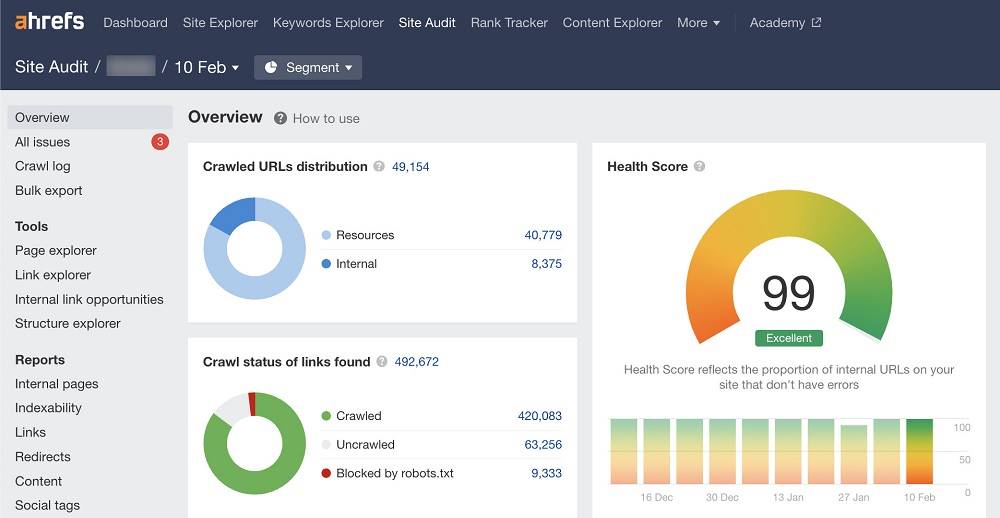Click the 10 Feb health score bar
Image resolution: width=1000 pixels, height=518 pixels.
click(x=919, y=450)
